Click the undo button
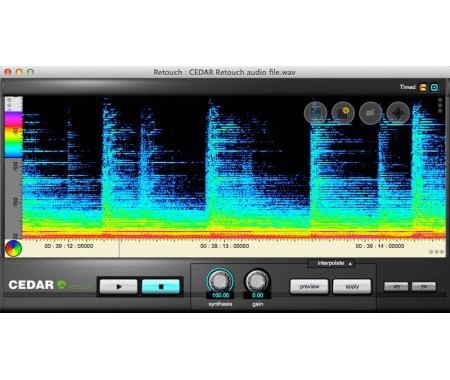The width and height of the screenshot is (450, 380). (x=396, y=287)
